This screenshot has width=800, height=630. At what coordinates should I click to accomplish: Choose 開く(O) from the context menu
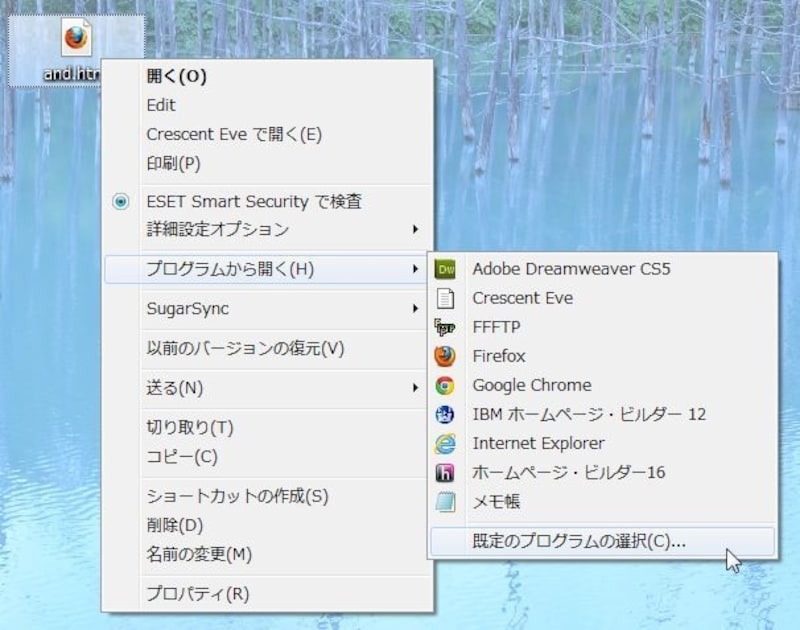click(x=268, y=76)
